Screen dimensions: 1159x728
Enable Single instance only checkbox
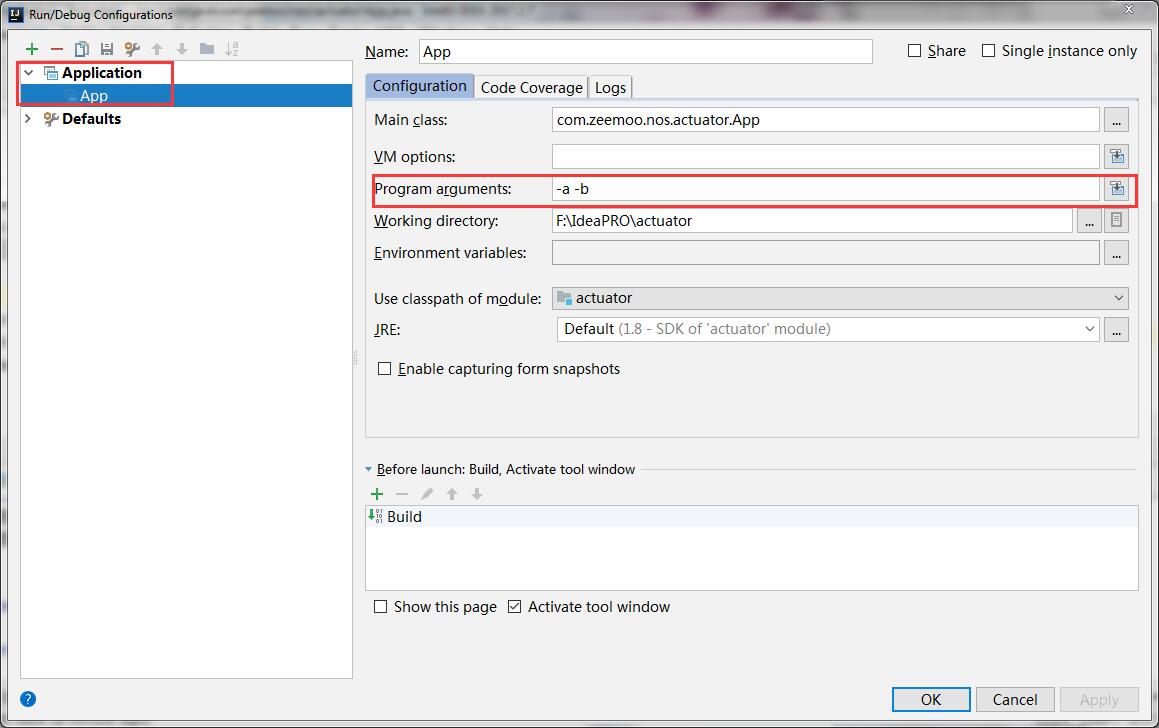(x=988, y=51)
